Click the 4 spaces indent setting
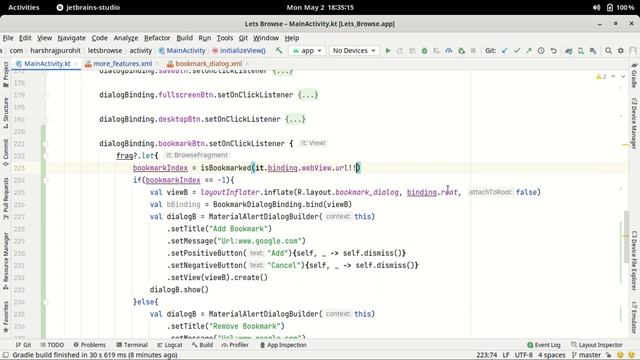 click(551, 355)
